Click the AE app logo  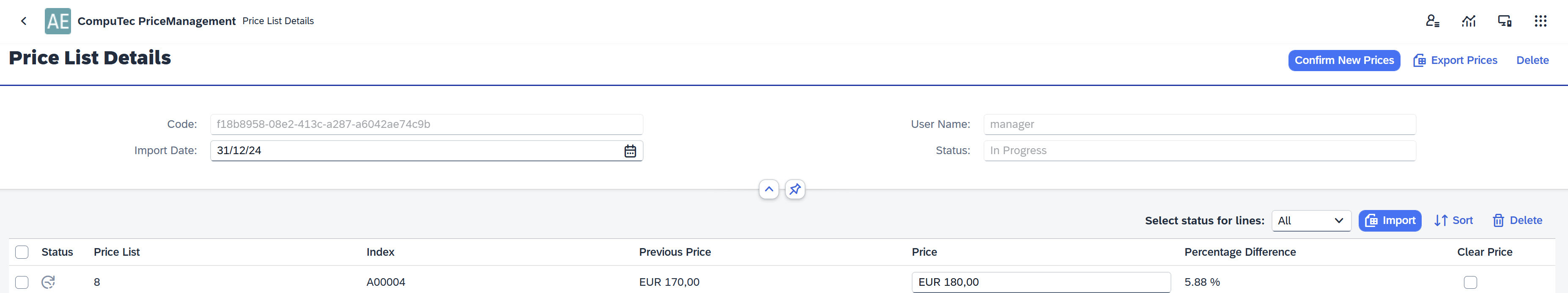[58, 21]
